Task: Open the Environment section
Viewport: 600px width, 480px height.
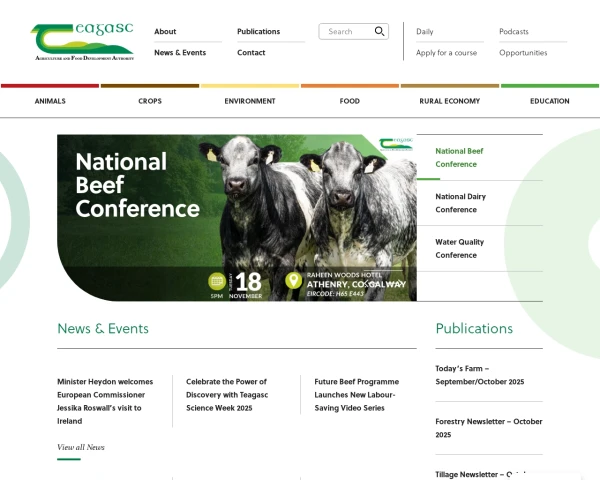Action: (250, 101)
